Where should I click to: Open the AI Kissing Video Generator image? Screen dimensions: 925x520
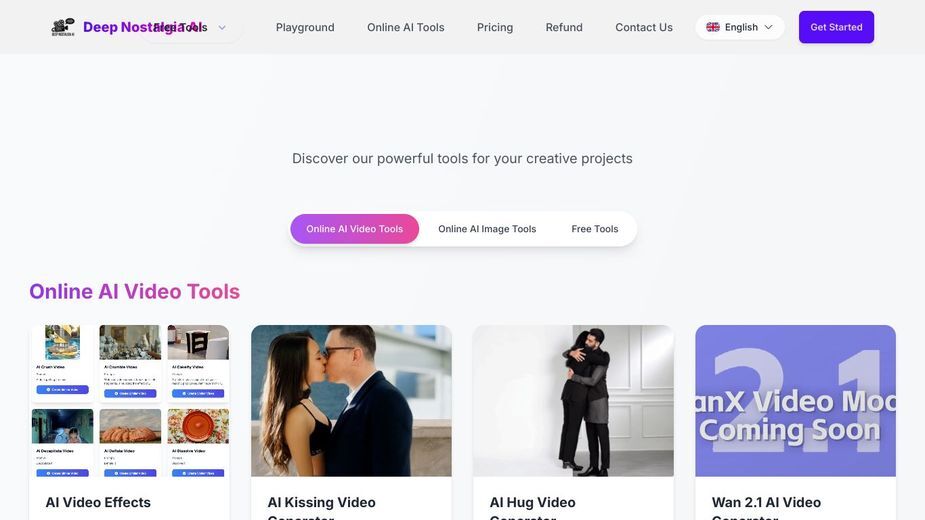[x=352, y=401]
